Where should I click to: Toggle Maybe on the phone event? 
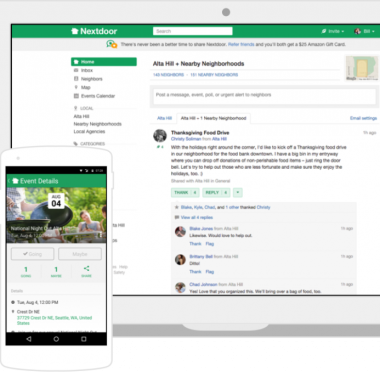click(80, 254)
